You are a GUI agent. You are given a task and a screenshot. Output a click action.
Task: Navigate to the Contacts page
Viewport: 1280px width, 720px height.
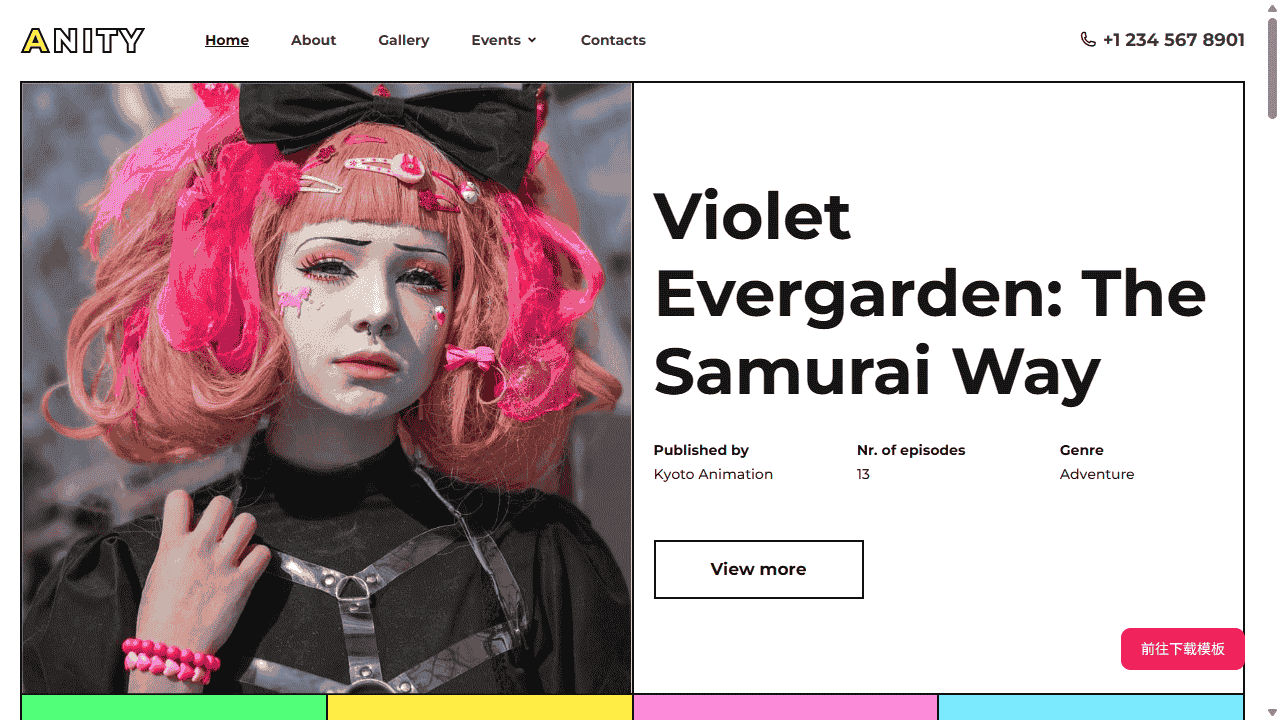click(x=613, y=40)
